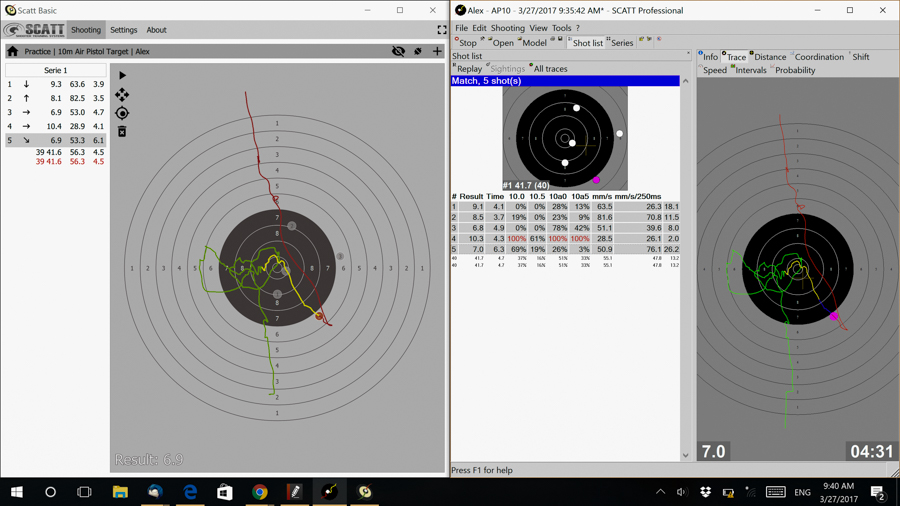
Task: Play the shot trace replay in Scatt Basic
Action: pos(122,75)
